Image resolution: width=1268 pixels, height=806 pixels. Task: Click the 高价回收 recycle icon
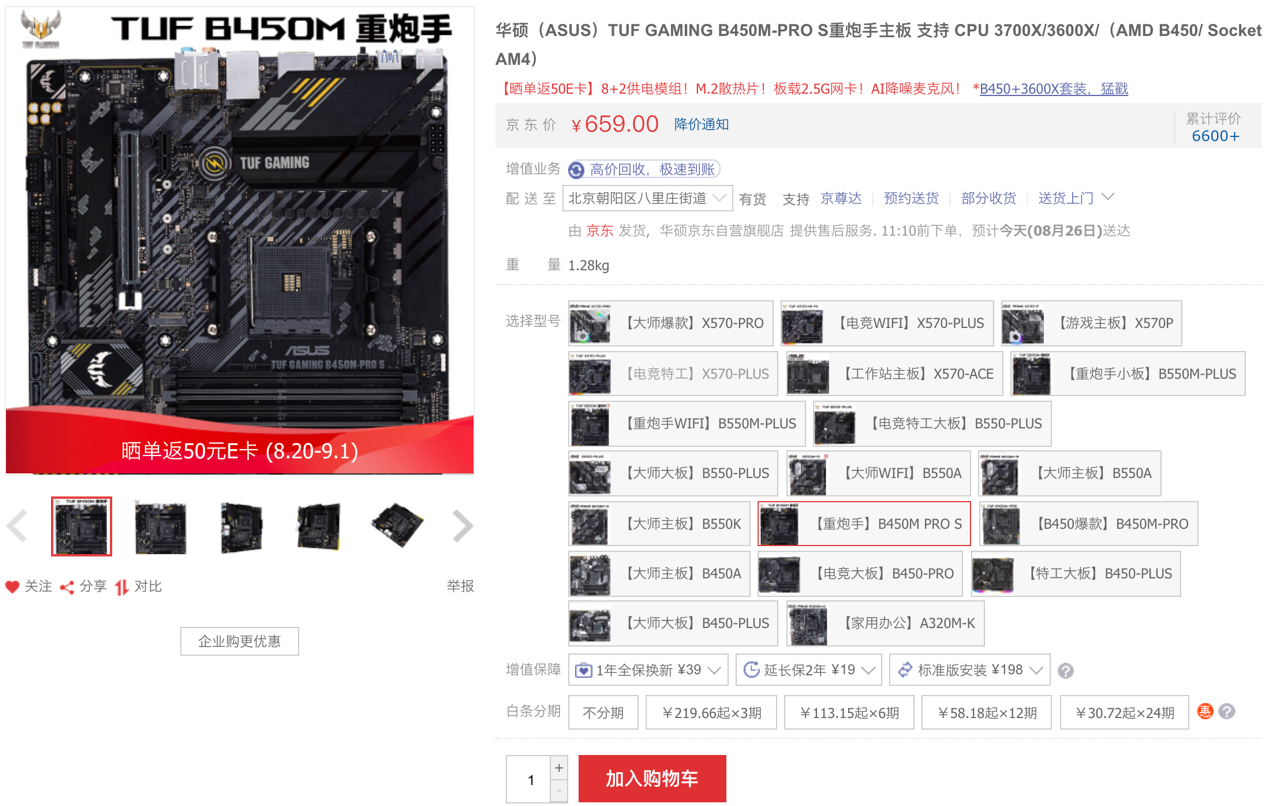tap(576, 170)
